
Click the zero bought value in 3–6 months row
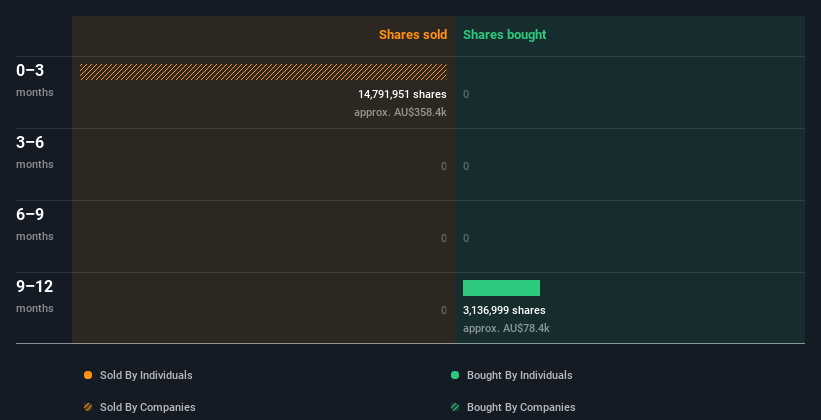click(x=466, y=167)
